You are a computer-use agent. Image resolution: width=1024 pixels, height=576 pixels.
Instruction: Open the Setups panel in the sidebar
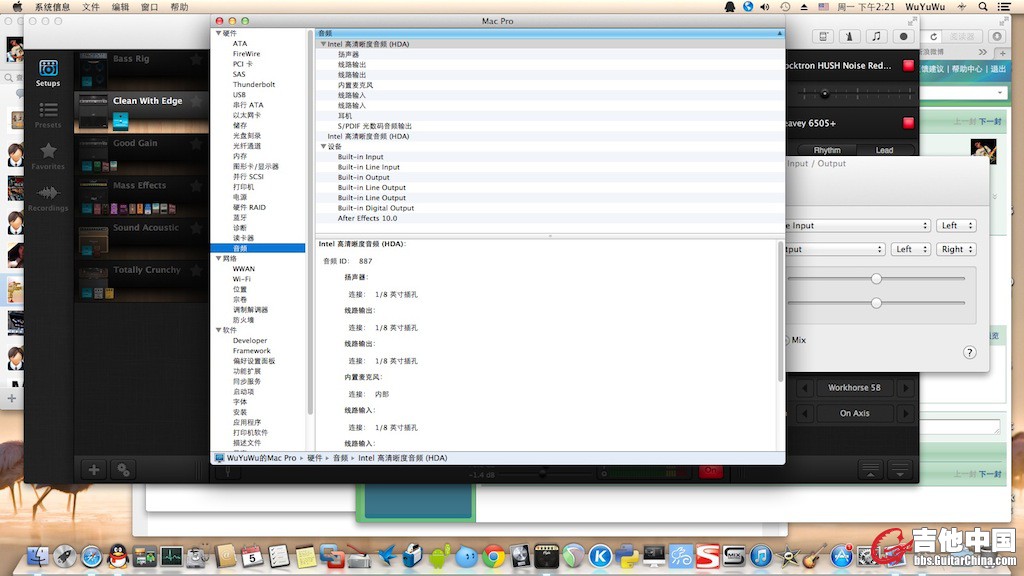pos(48,72)
